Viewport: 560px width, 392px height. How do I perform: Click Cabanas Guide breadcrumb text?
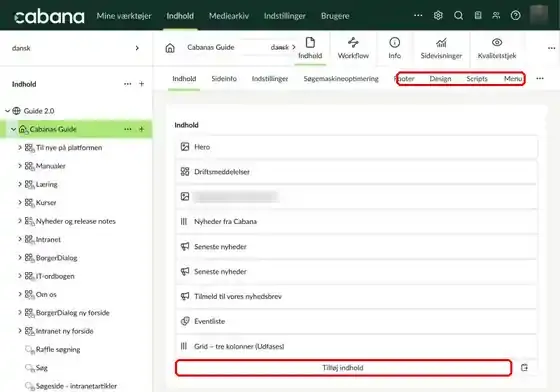[x=211, y=47]
